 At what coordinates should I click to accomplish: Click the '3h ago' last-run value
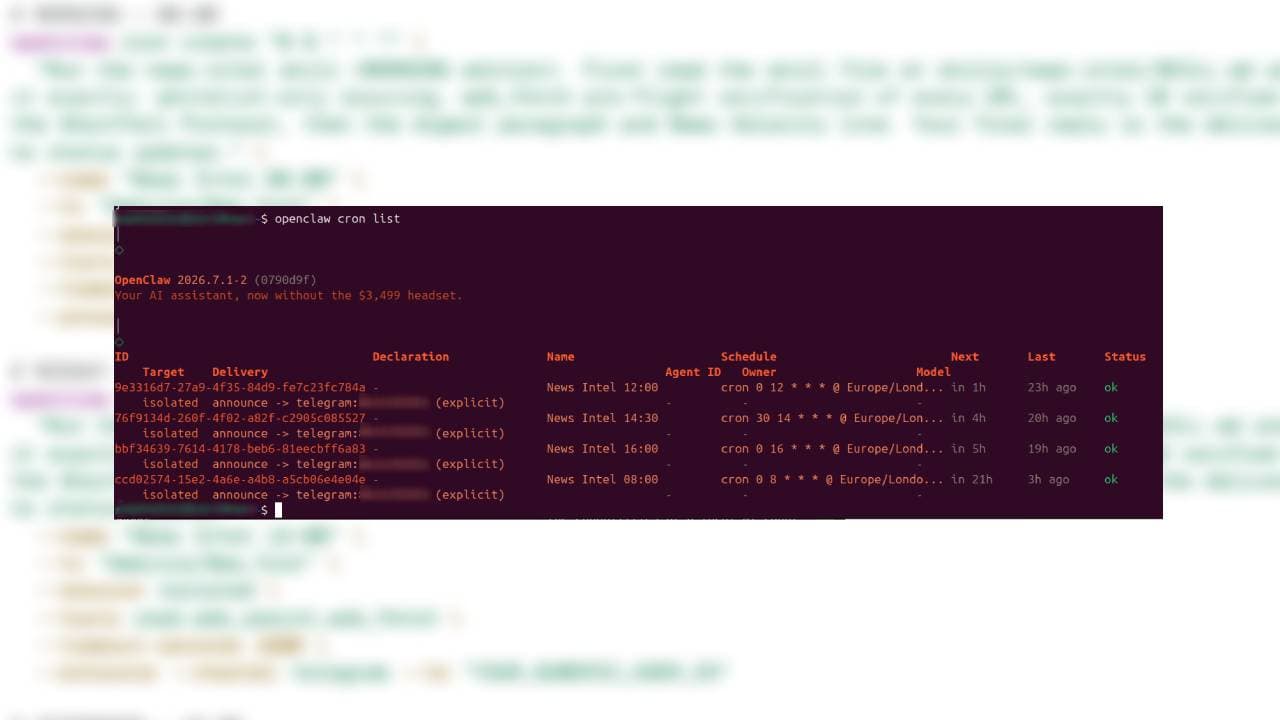coord(1049,480)
